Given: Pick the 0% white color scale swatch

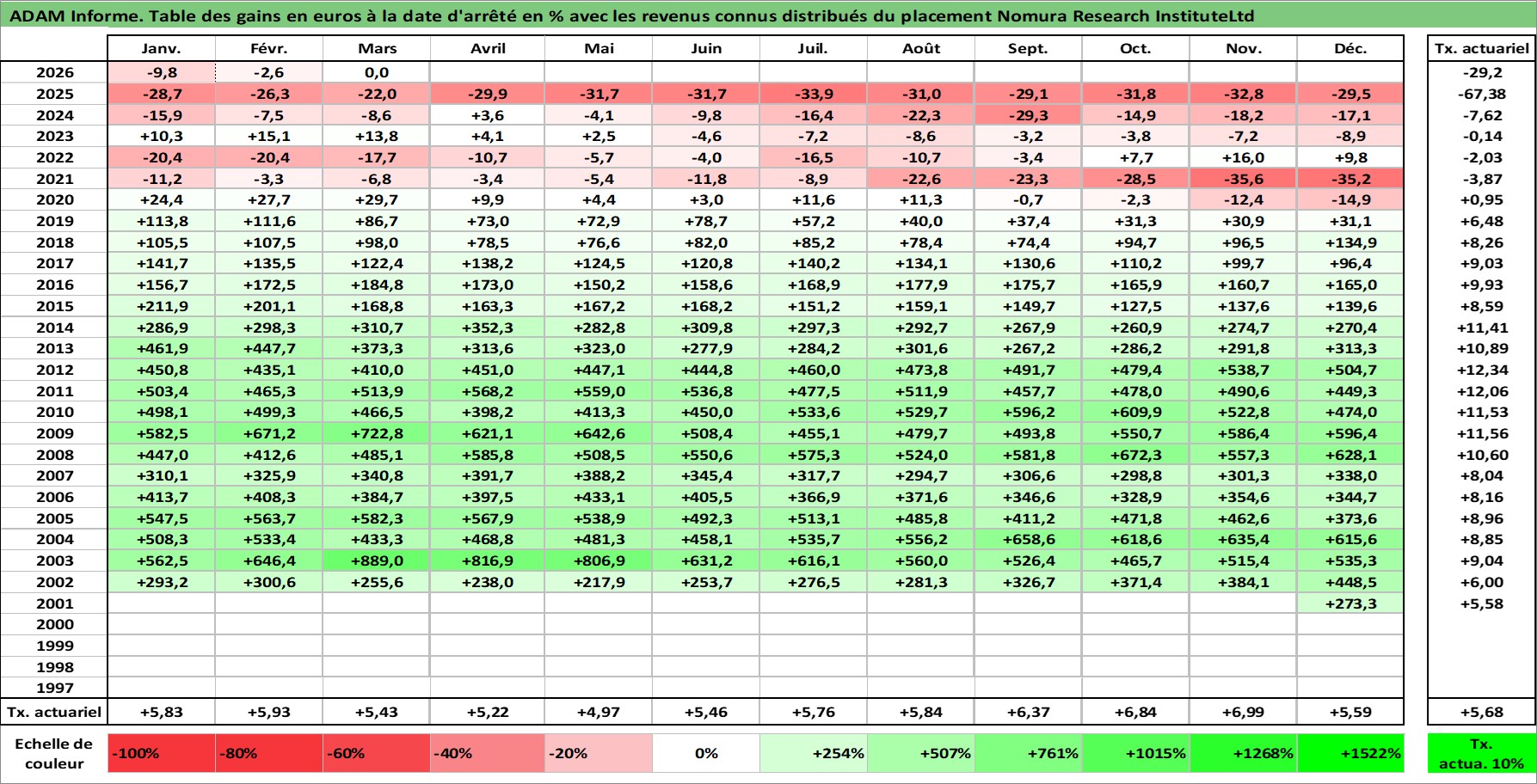Looking at the screenshot, I should (x=706, y=753).
